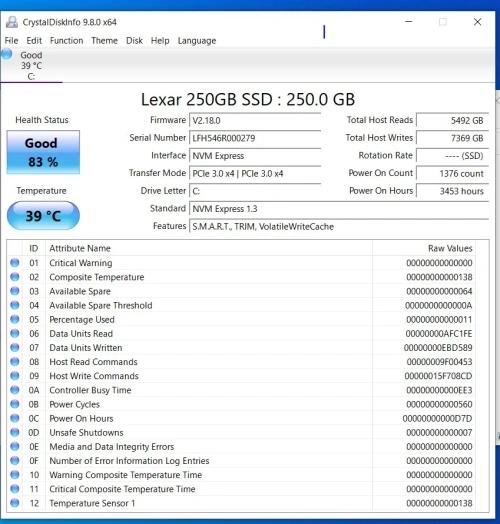The image size is (500, 524).
Task: Open the Help menu
Action: [x=160, y=40]
